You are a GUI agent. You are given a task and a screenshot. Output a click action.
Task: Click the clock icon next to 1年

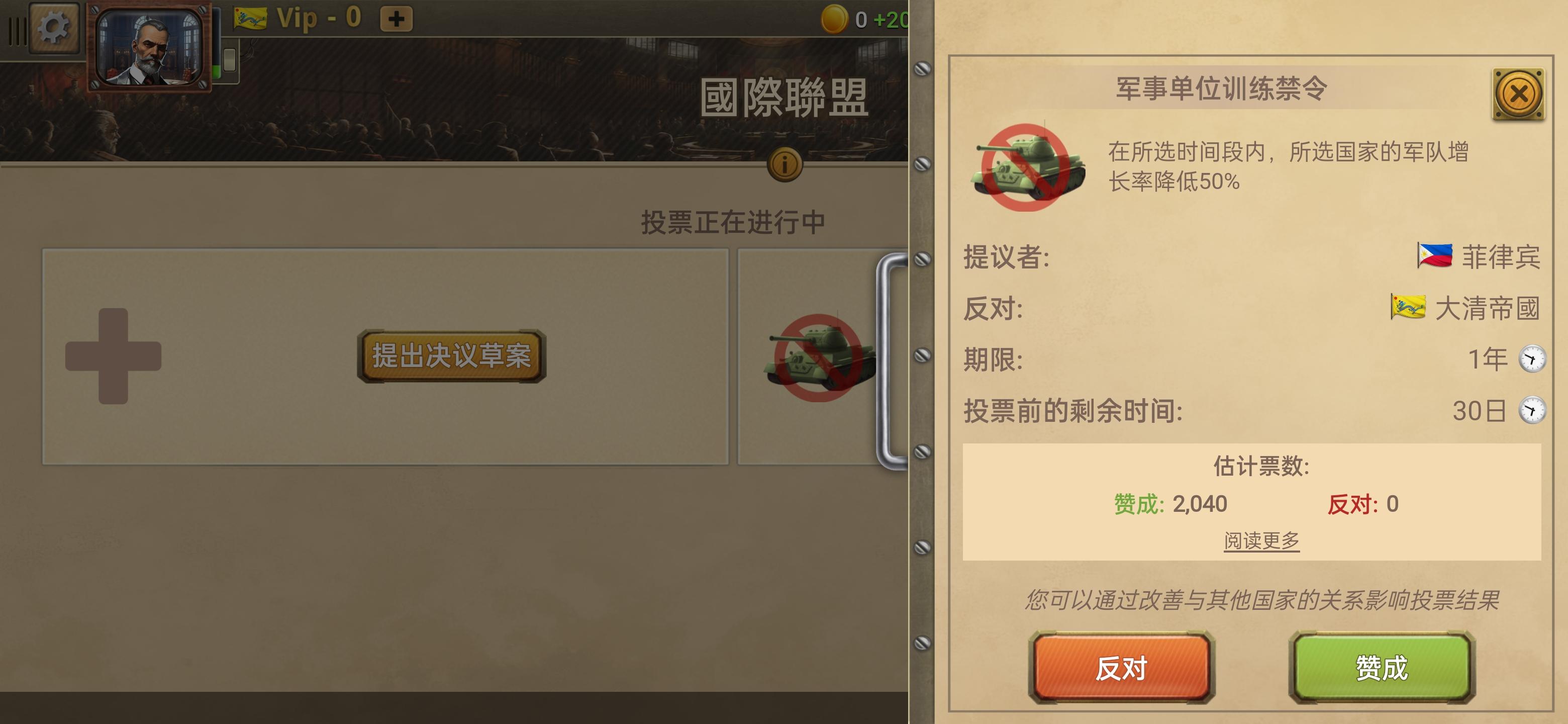pos(1532,358)
